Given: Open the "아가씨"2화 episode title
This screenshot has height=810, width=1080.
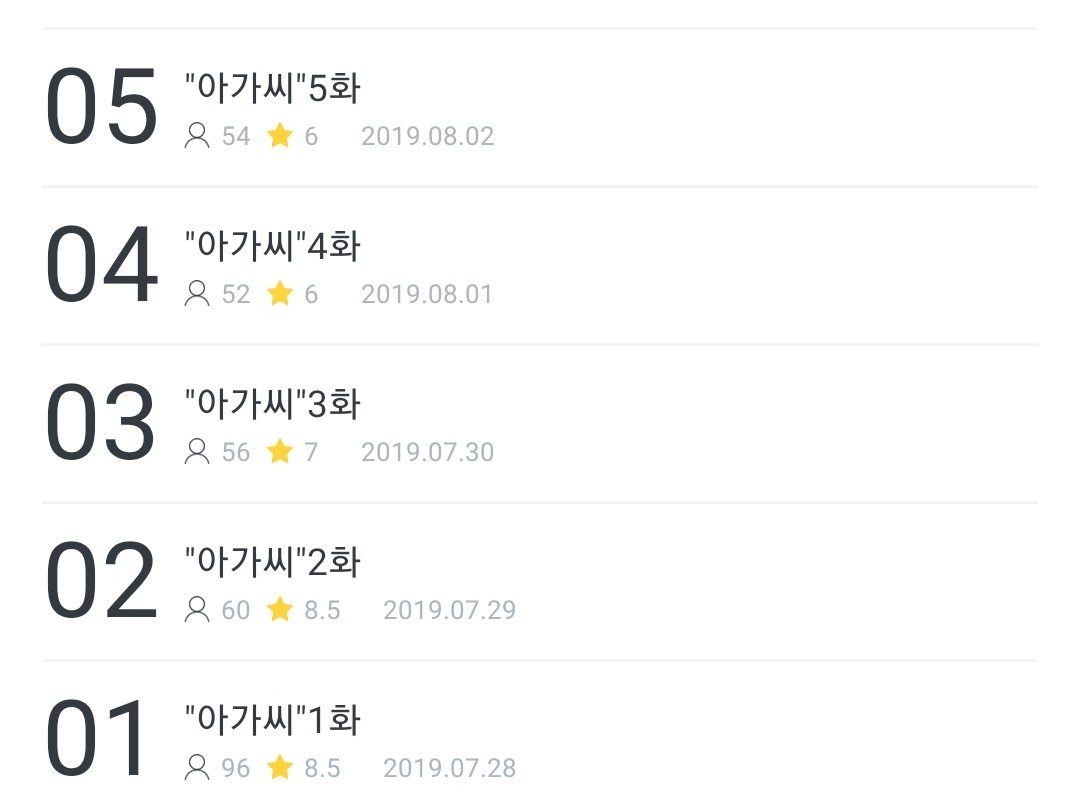Looking at the screenshot, I should [x=272, y=562].
